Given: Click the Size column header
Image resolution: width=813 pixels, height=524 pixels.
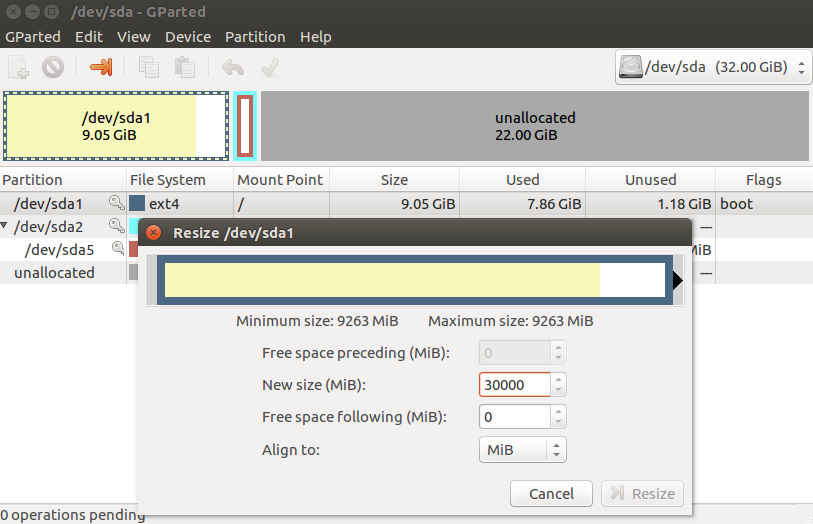Looking at the screenshot, I should pyautogui.click(x=394, y=180).
